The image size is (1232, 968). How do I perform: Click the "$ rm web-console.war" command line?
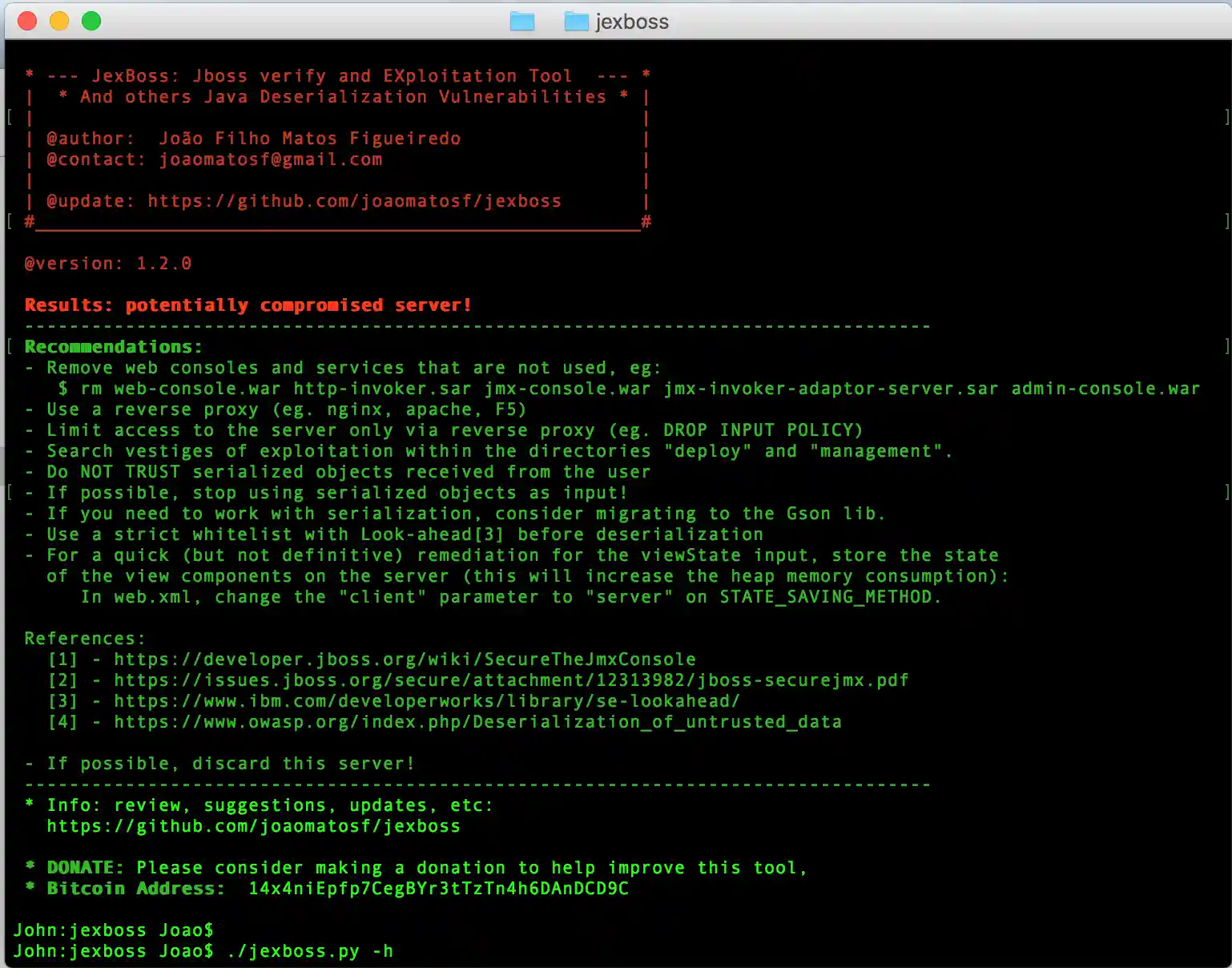click(x=629, y=389)
